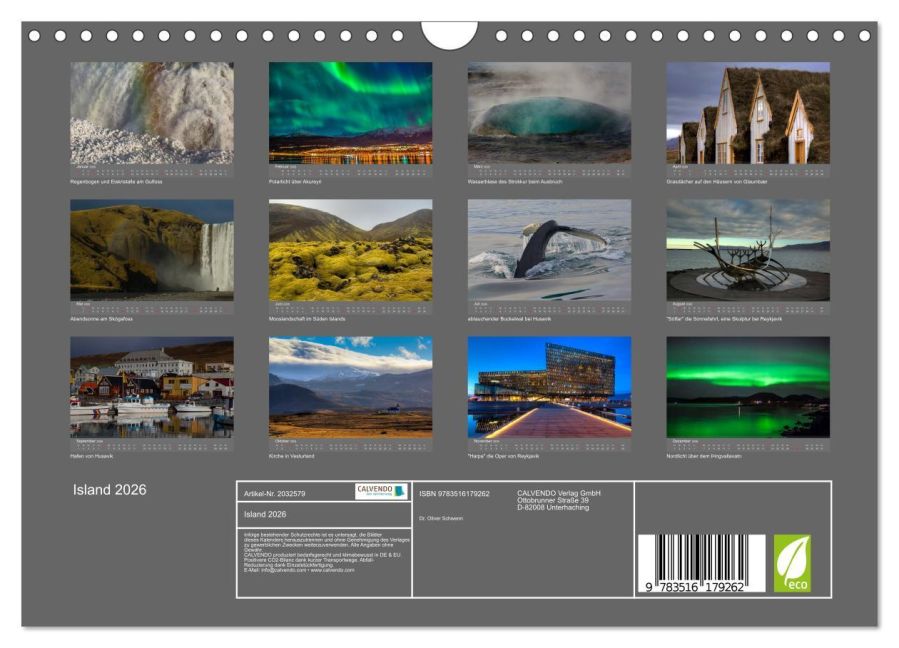
Task: Select the Sólfar ship sculpture photo
Action: (x=748, y=250)
